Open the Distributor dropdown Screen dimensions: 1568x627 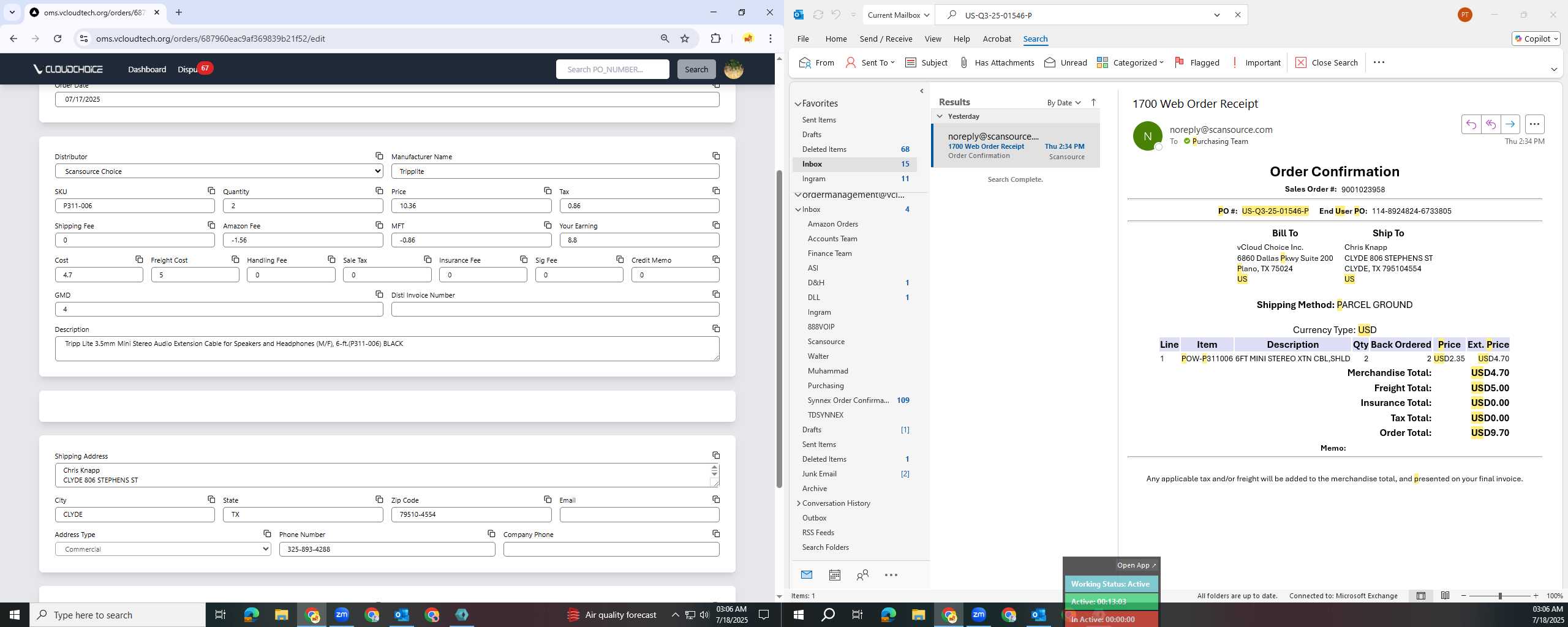coord(219,171)
